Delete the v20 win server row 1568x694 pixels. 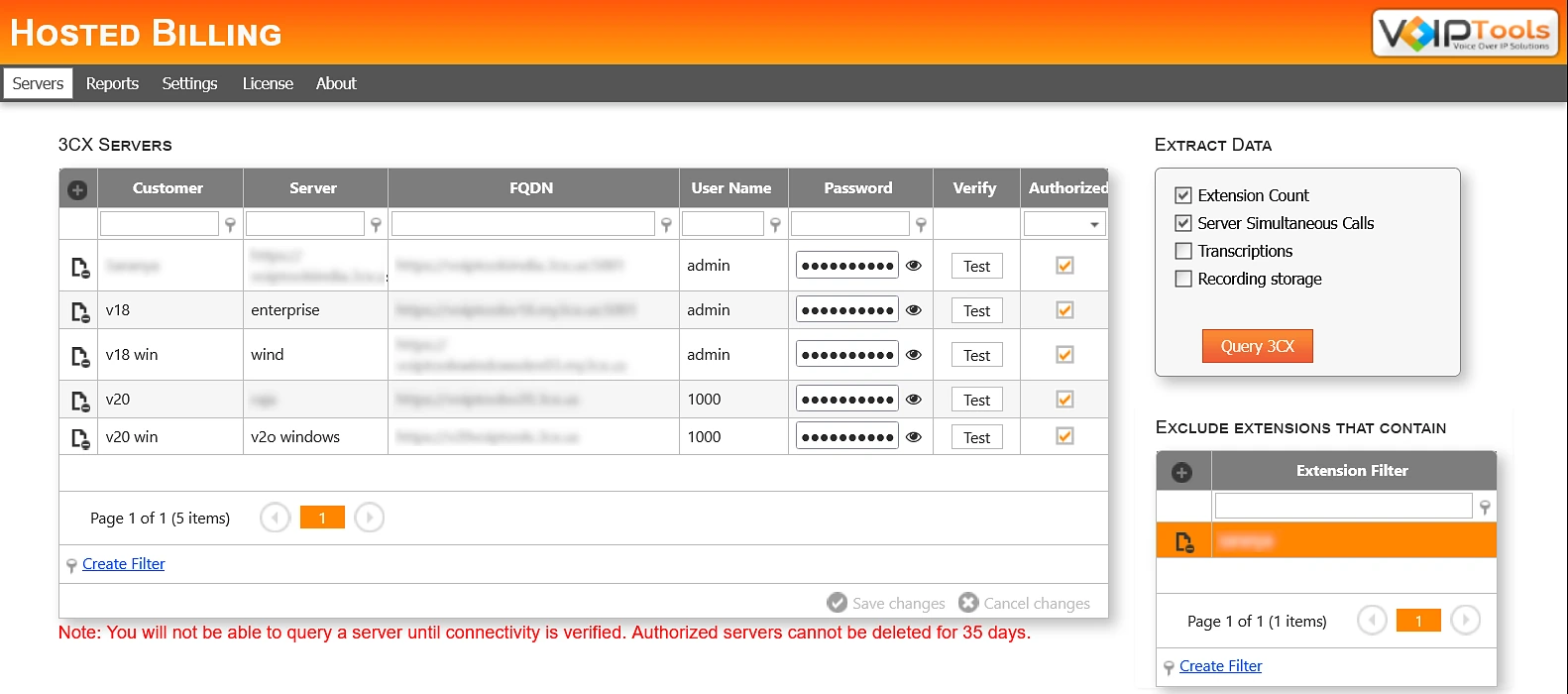click(x=80, y=437)
